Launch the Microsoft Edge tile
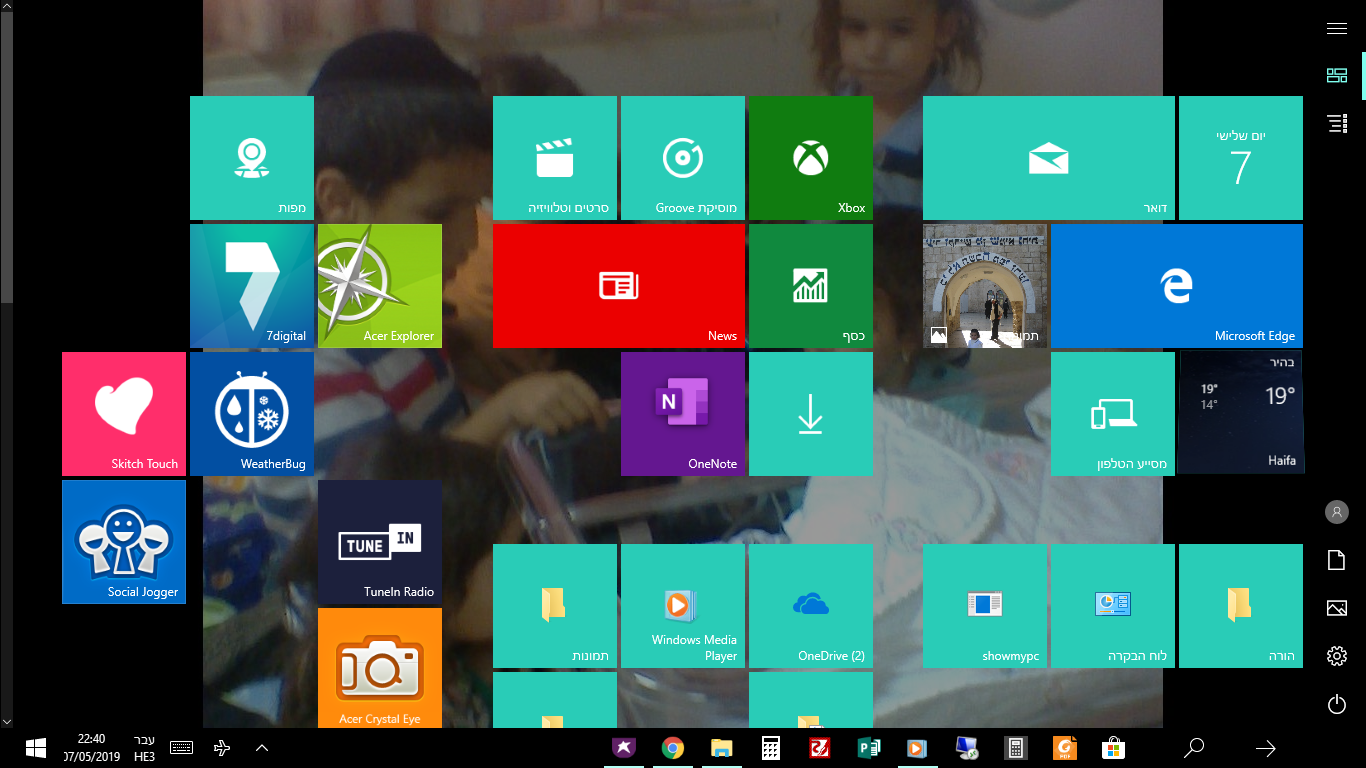The image size is (1366, 768). [1177, 286]
